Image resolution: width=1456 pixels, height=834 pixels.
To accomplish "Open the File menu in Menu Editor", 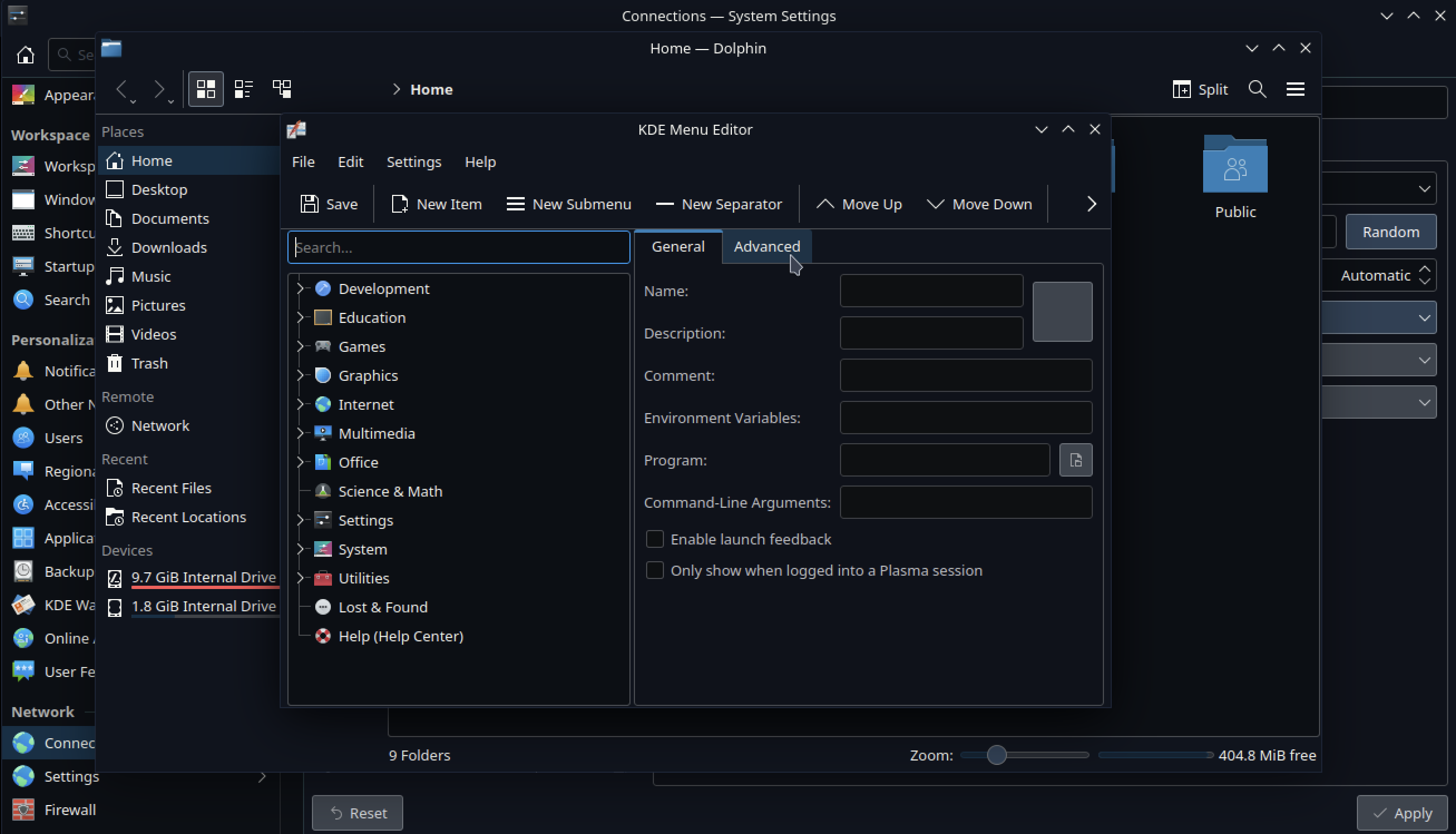I will click(303, 162).
